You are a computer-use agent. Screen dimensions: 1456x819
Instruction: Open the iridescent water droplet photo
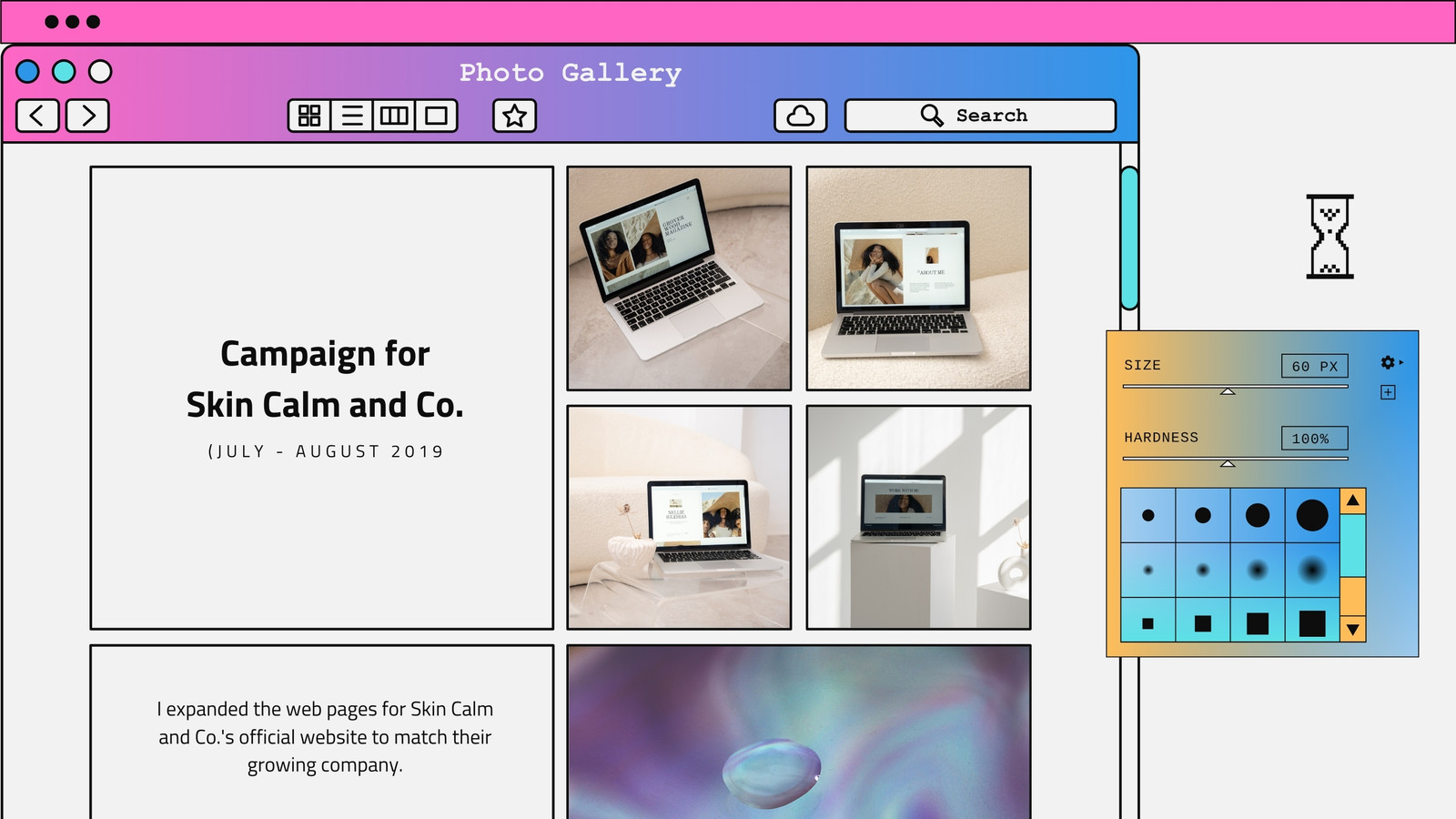pos(799,733)
